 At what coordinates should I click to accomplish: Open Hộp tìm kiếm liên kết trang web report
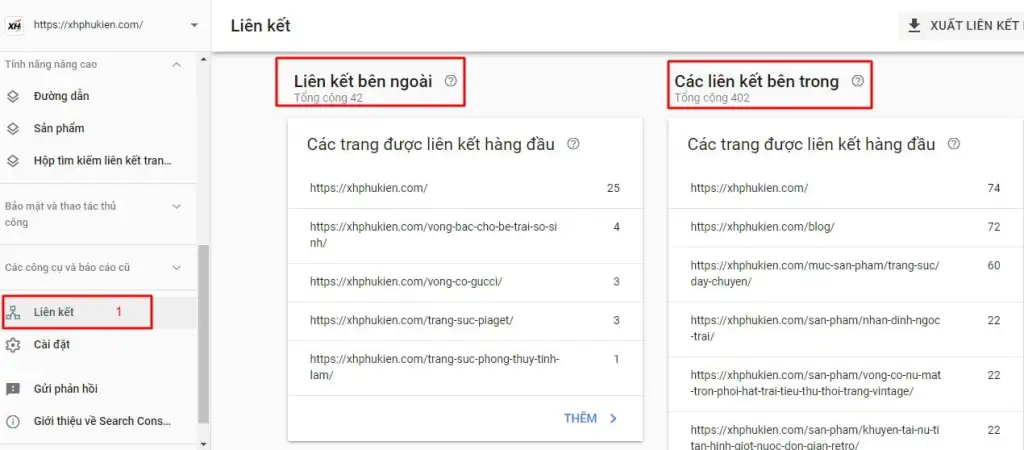click(102, 161)
